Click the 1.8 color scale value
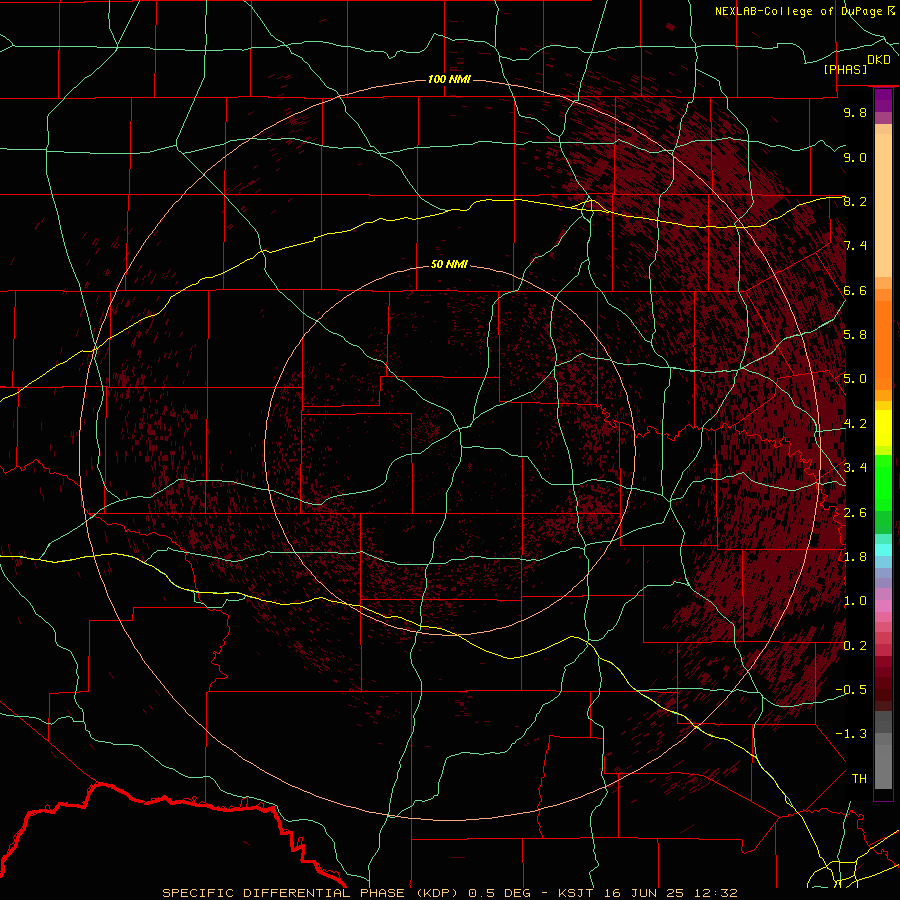Screen dimensions: 900x900 (855, 557)
